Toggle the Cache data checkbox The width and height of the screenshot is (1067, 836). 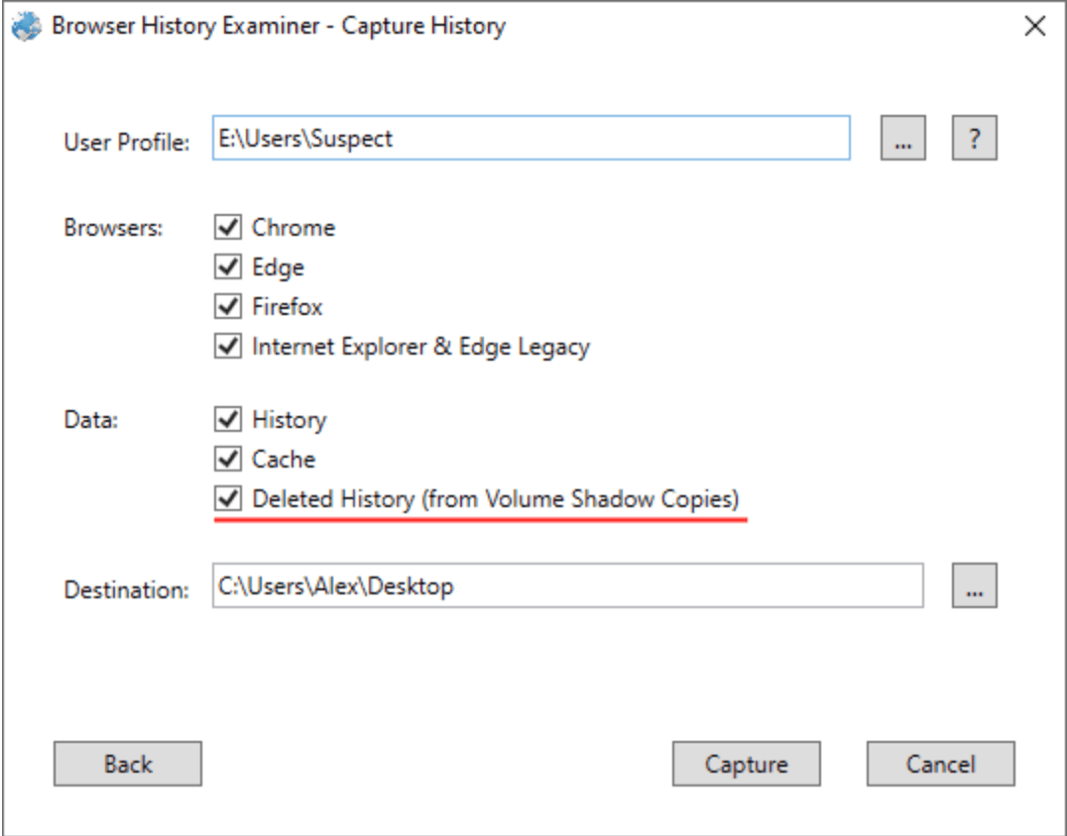click(228, 459)
